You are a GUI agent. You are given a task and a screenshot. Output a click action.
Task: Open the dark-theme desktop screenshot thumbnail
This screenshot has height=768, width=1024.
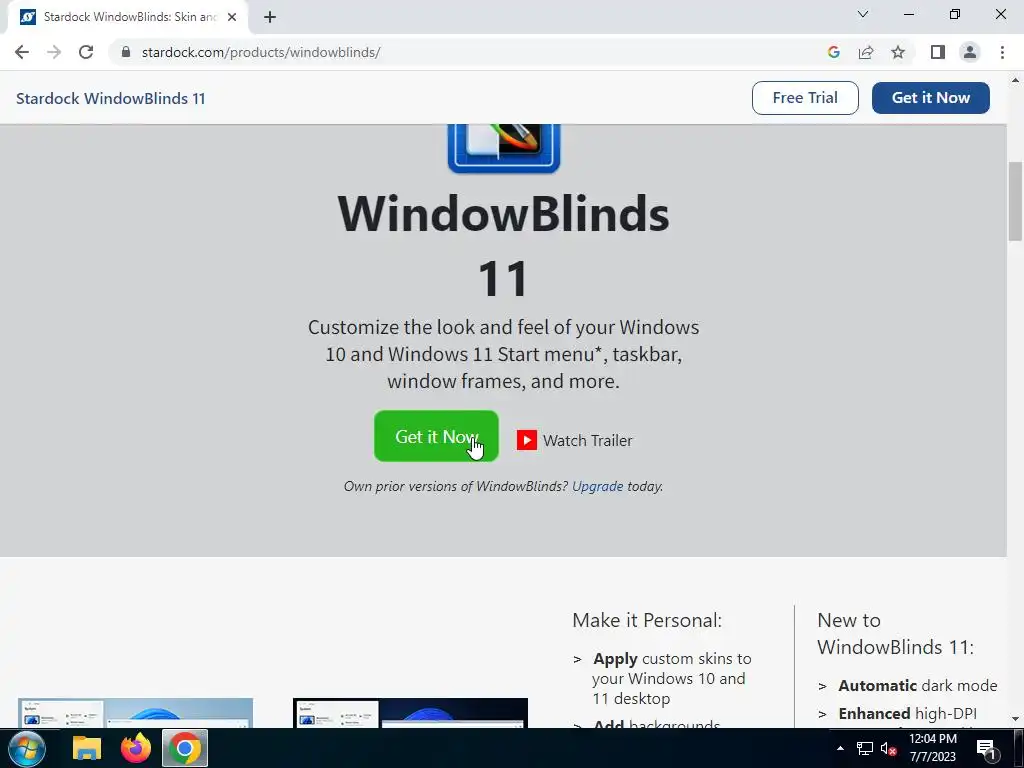(410, 713)
